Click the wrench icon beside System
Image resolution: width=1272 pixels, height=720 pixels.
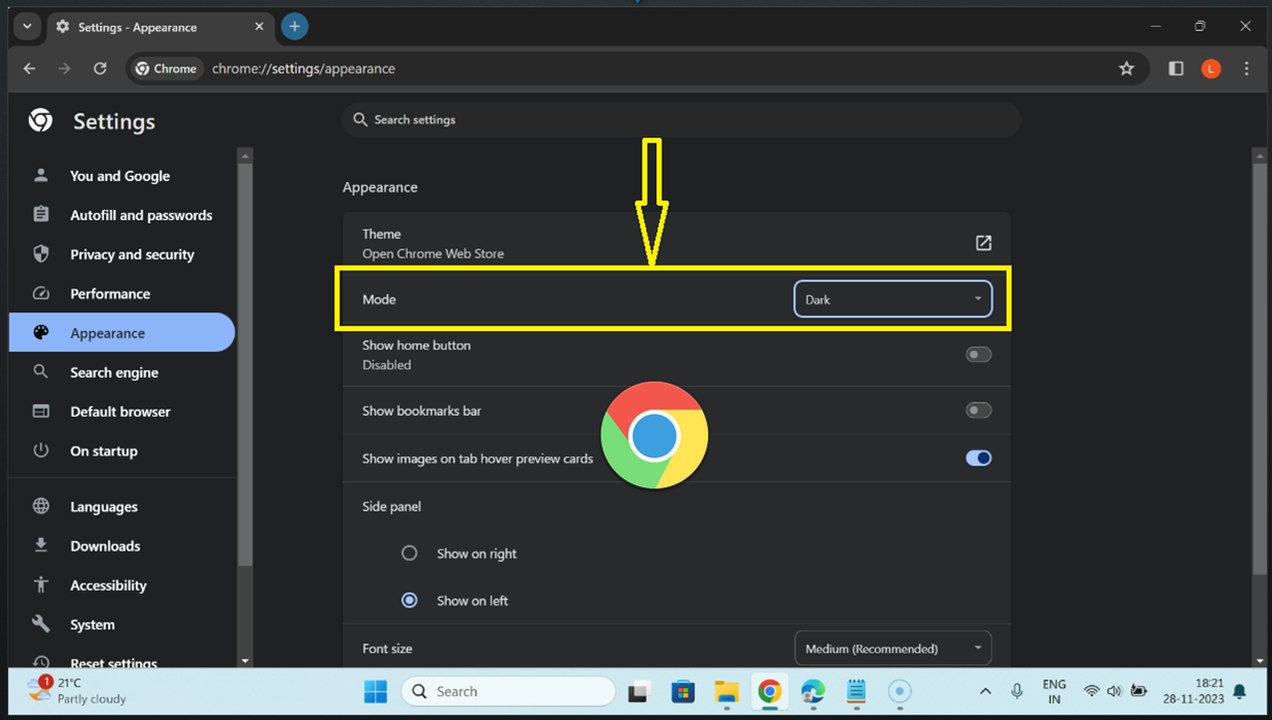(41, 625)
